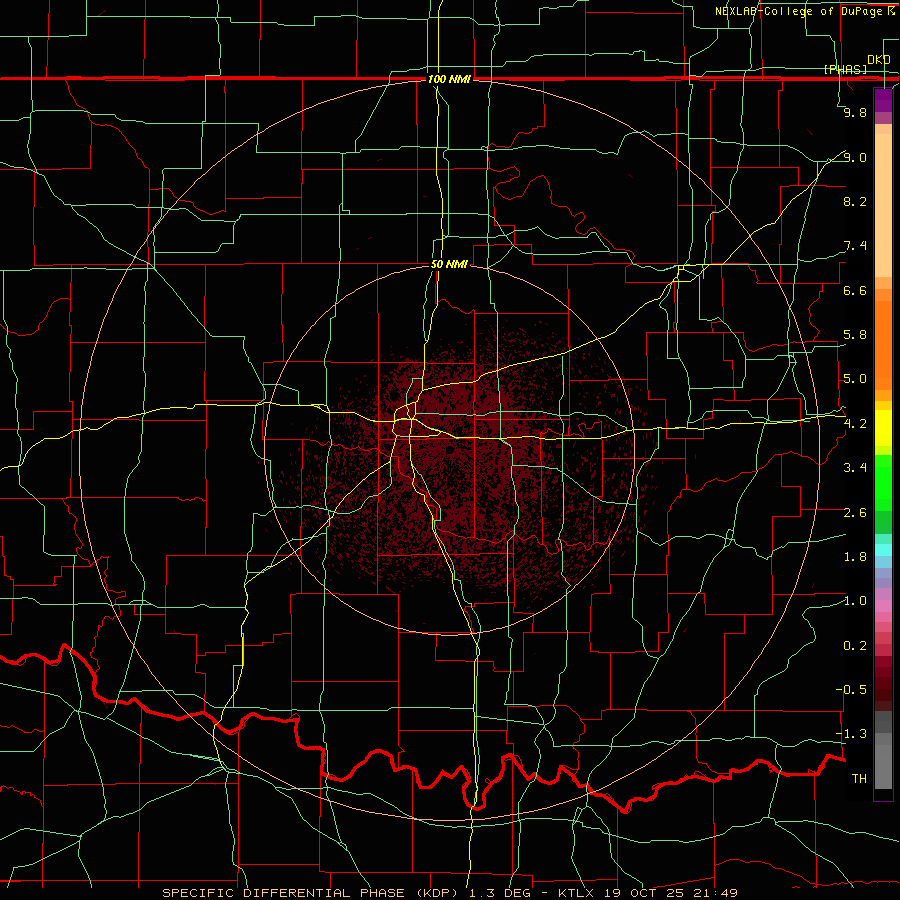Click the TH threshold legend label
This screenshot has height=900, width=900.
coord(859,779)
